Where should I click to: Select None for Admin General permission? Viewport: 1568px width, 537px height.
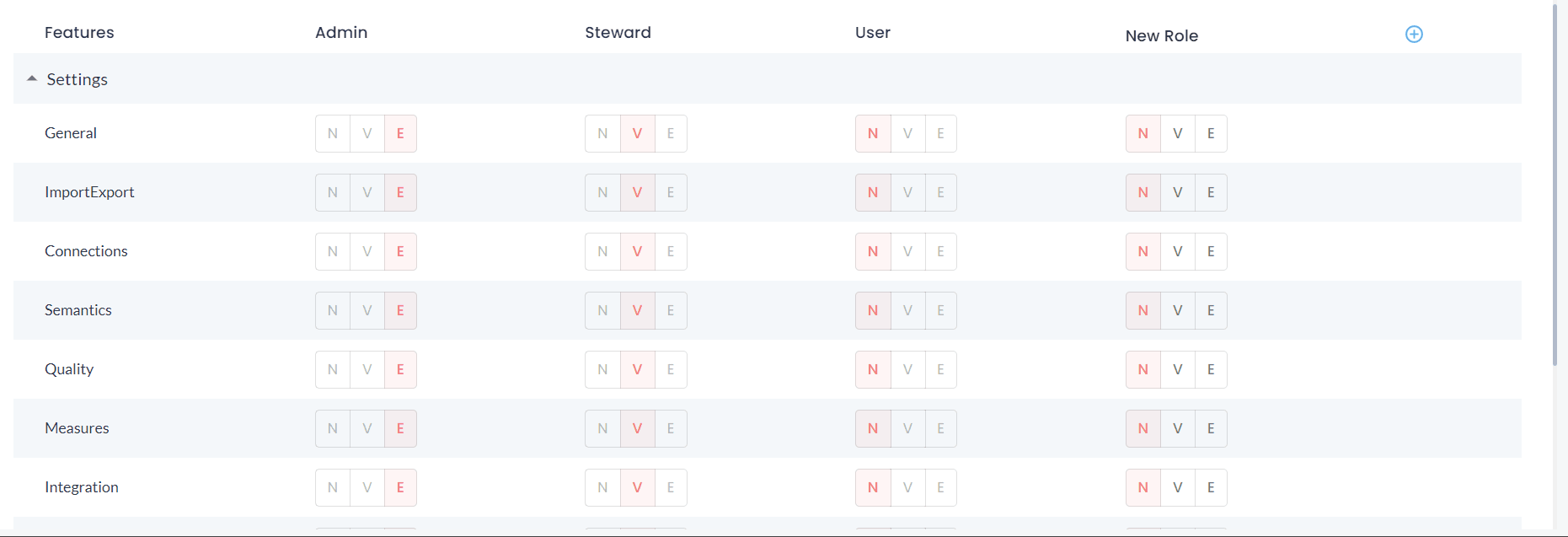click(333, 133)
